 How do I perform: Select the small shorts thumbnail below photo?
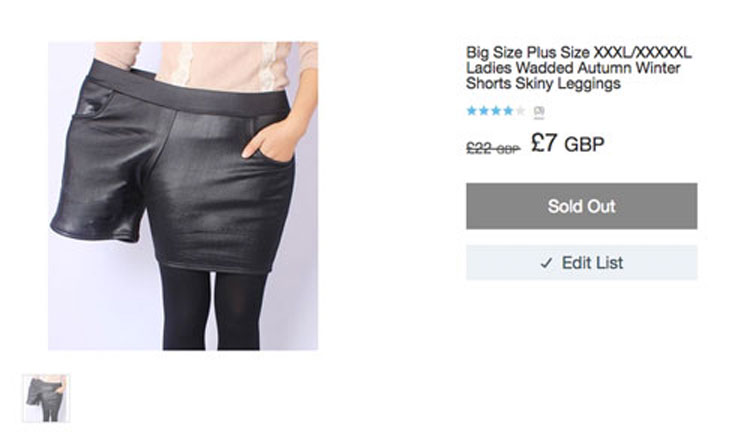pos(46,398)
